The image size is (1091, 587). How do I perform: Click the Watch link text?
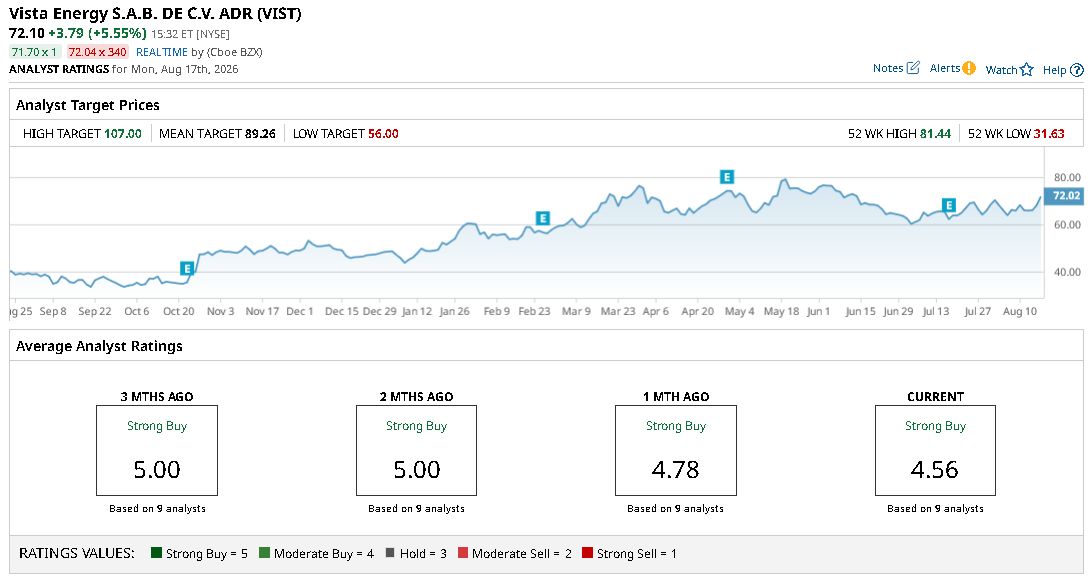tap(1001, 70)
